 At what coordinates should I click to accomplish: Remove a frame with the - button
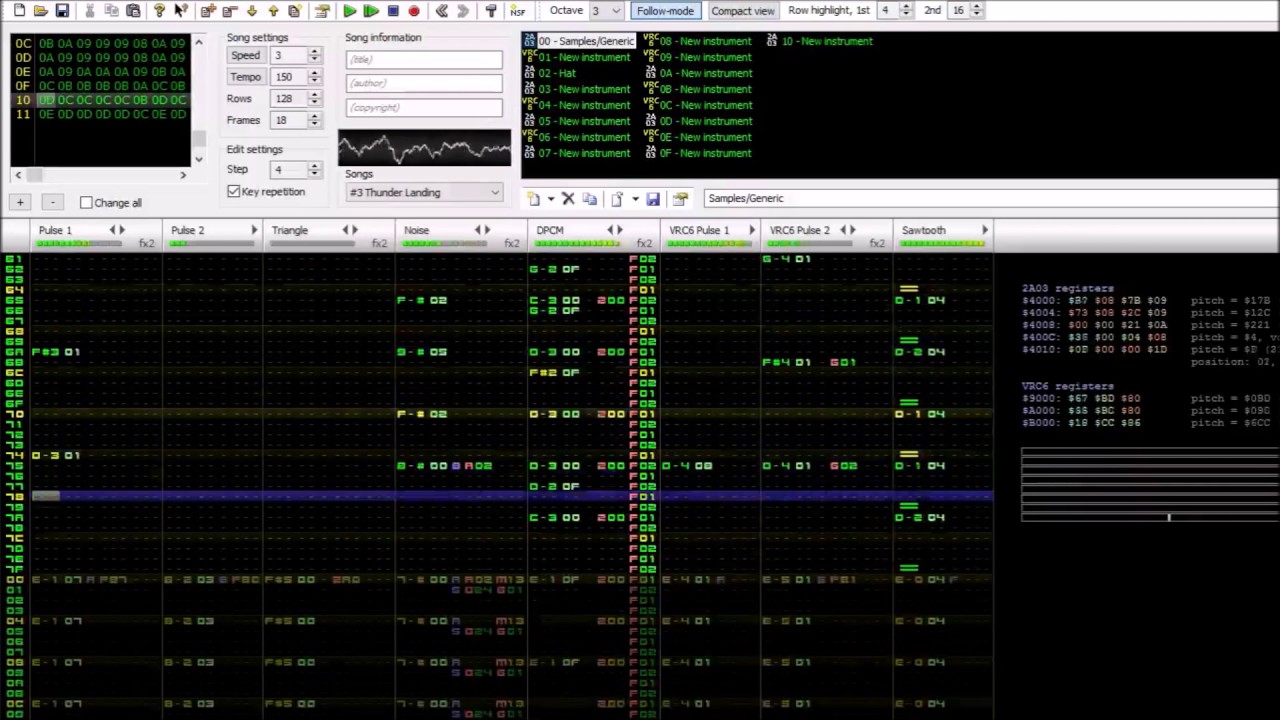pos(52,202)
